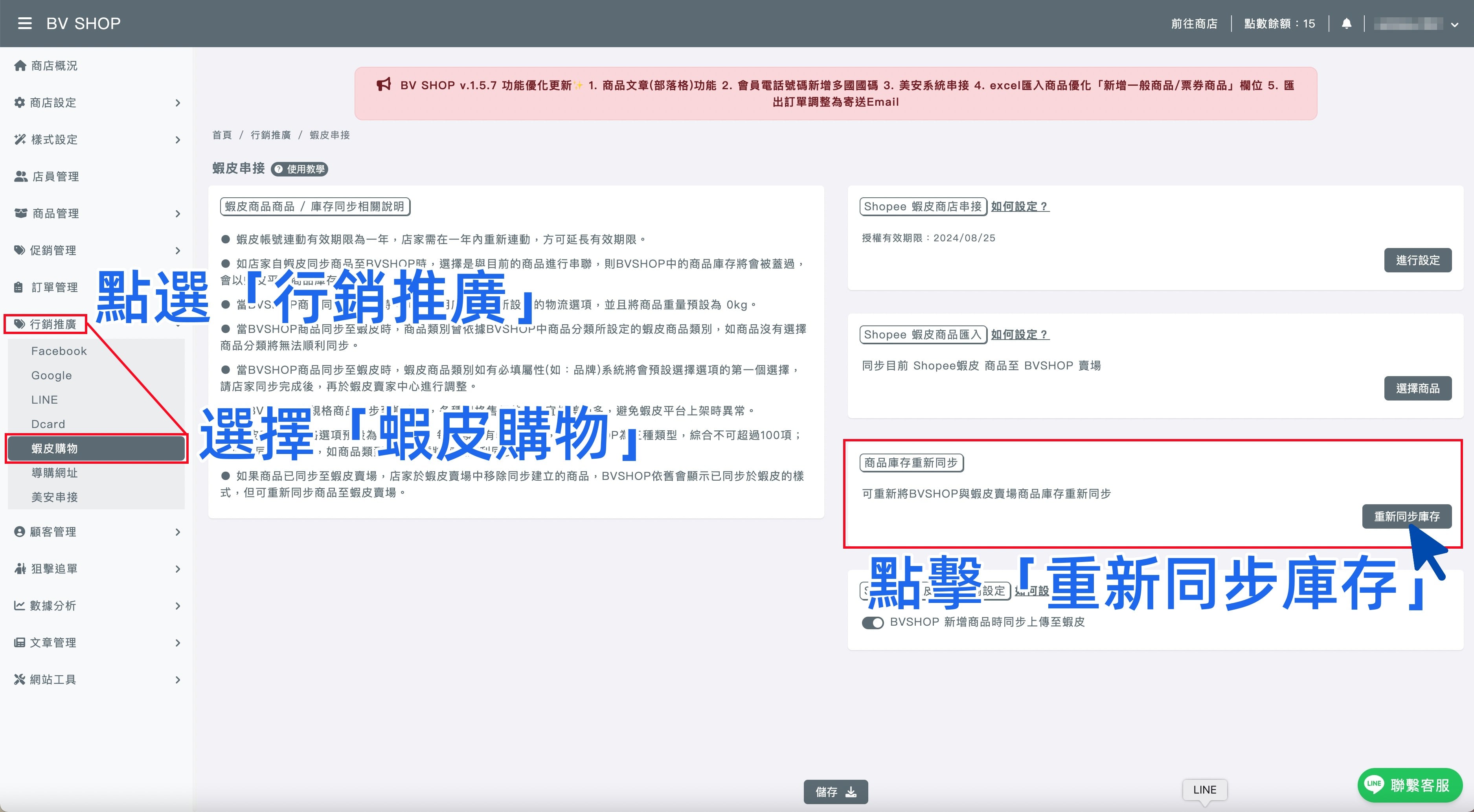This screenshot has width=1474, height=812.
Task: Click the 網站工具 tools icon
Action: pyautogui.click(x=19, y=679)
